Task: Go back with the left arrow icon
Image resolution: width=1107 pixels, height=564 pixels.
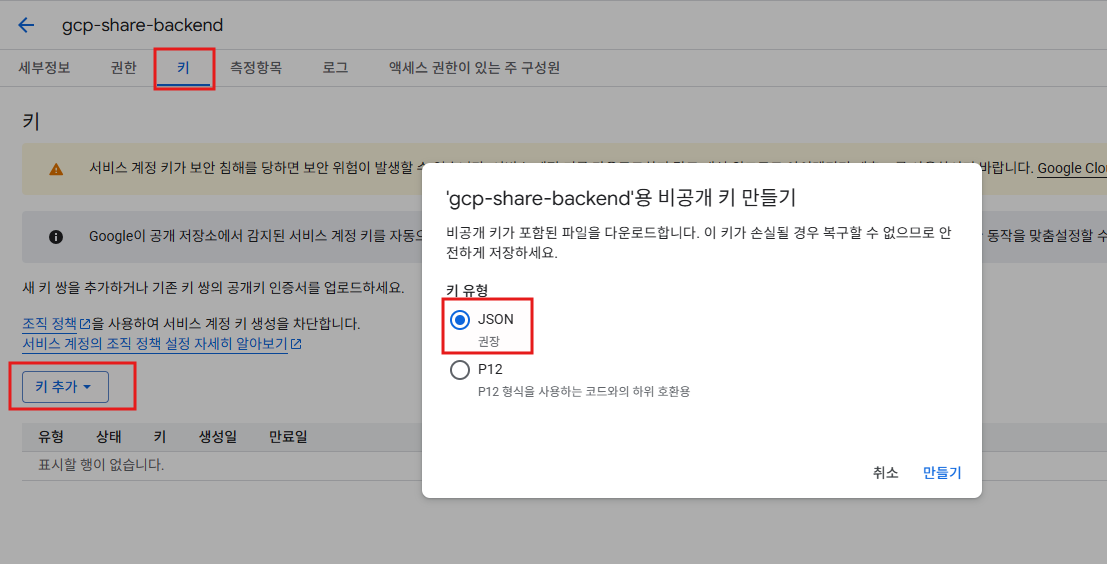Action: click(26, 25)
